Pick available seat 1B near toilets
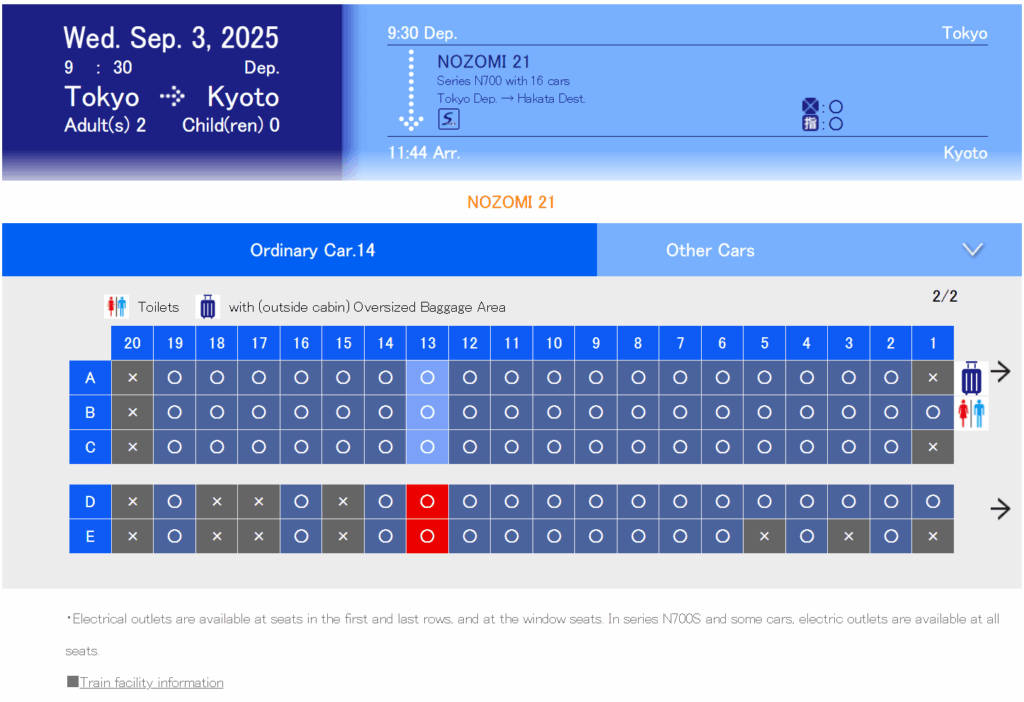1024x702 pixels. (x=933, y=412)
